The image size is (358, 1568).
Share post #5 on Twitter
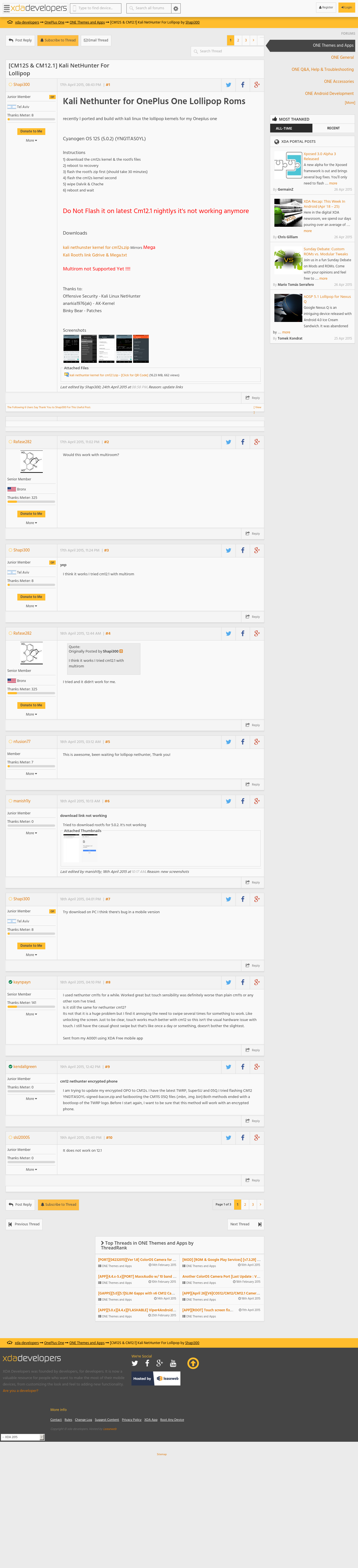click(229, 741)
